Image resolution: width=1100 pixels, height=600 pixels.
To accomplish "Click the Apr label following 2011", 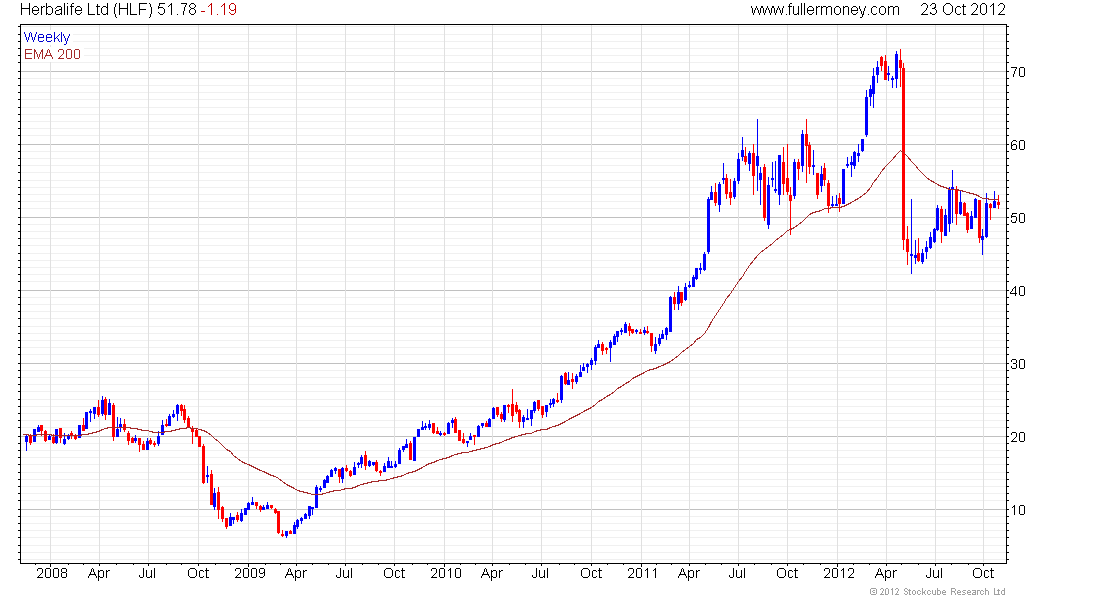I will point(689,573).
